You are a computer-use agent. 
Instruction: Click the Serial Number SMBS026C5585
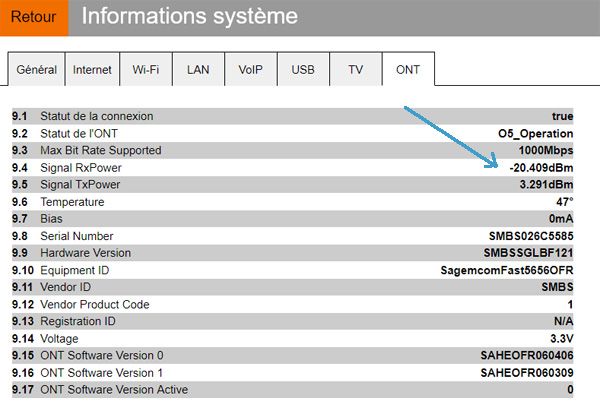[x=530, y=236]
